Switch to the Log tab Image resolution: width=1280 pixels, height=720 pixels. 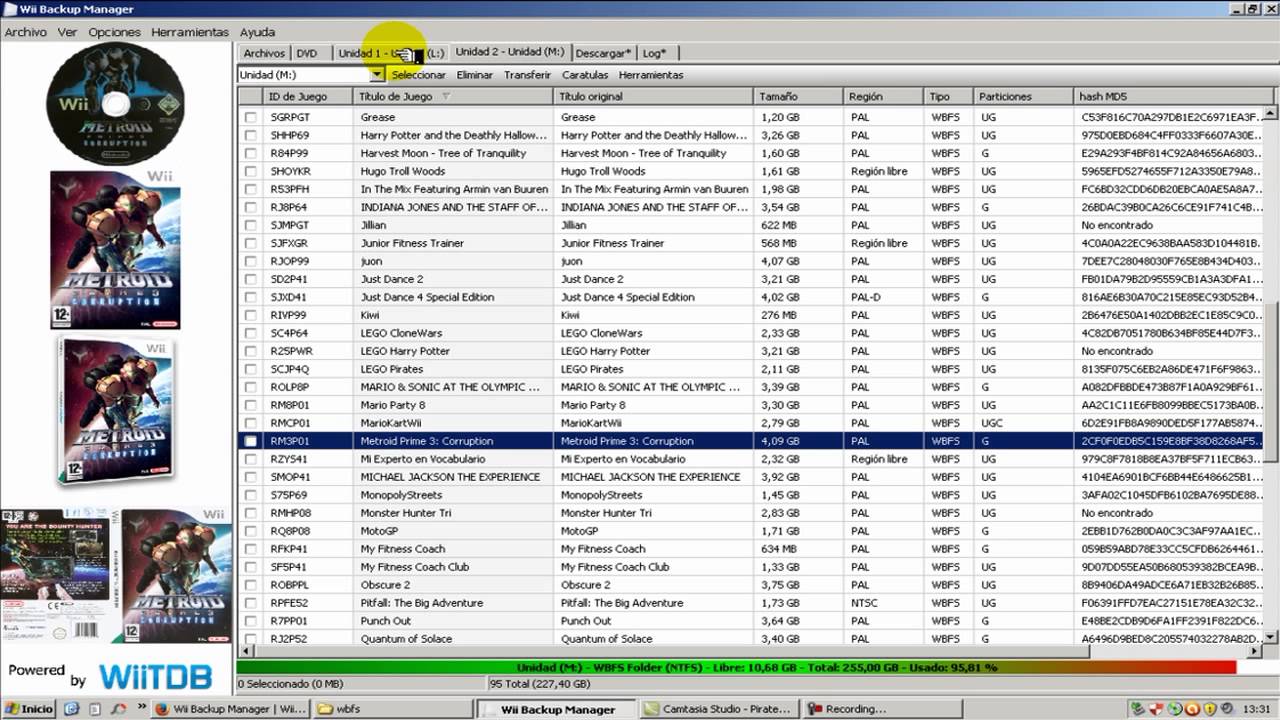(654, 54)
